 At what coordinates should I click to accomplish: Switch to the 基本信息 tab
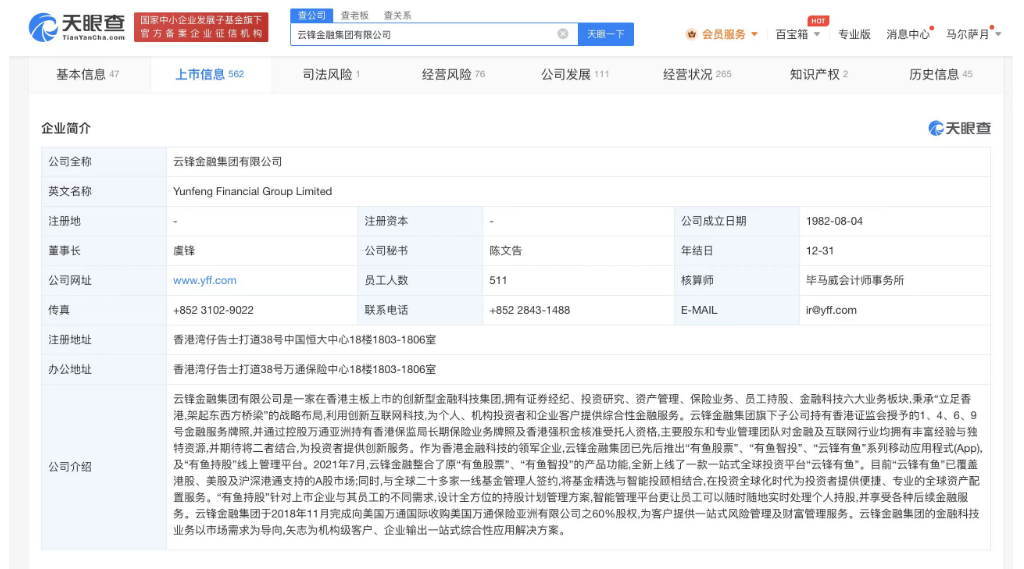[x=88, y=74]
